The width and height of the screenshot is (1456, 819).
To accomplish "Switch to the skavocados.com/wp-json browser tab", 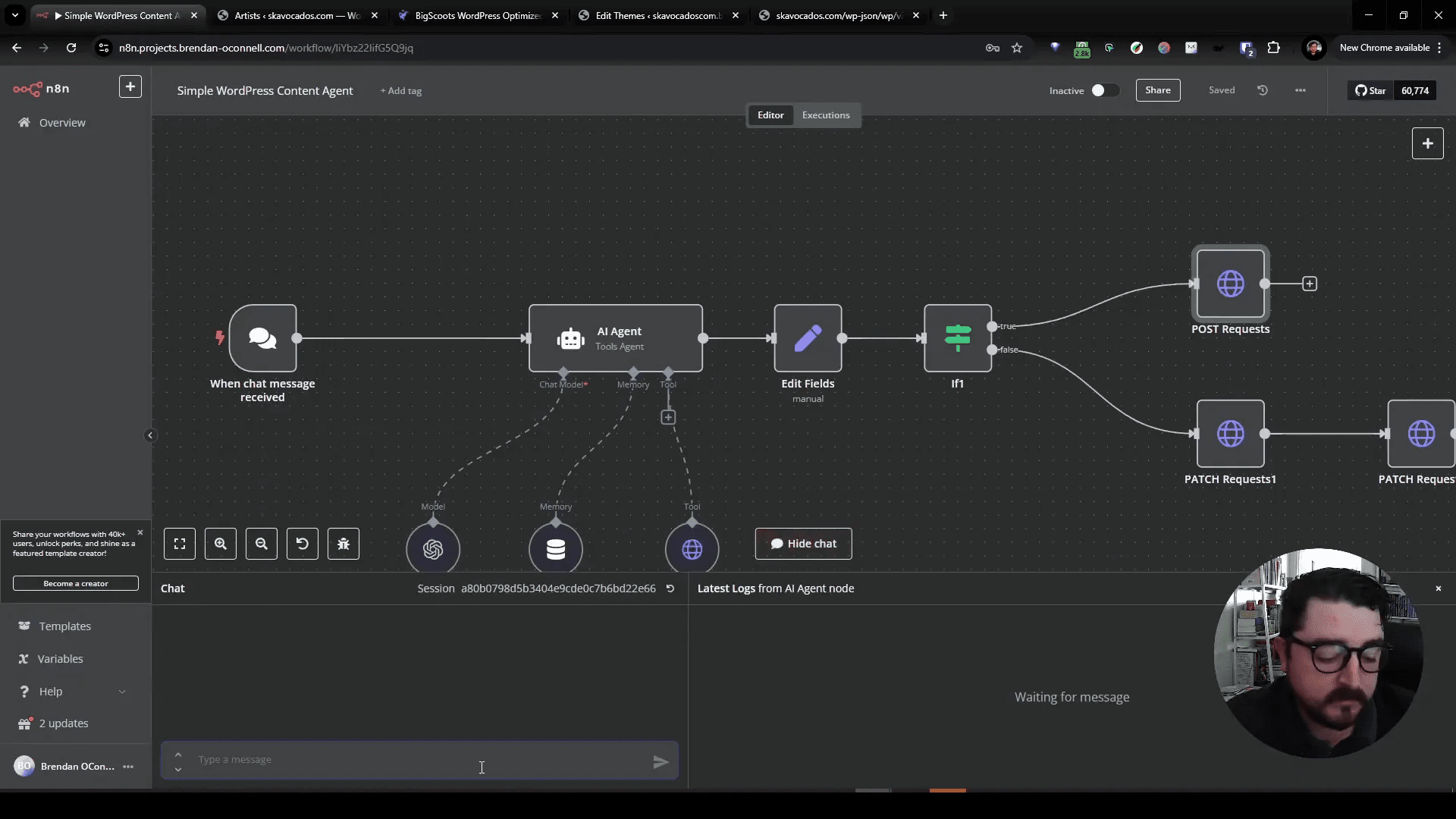I will coord(839,15).
